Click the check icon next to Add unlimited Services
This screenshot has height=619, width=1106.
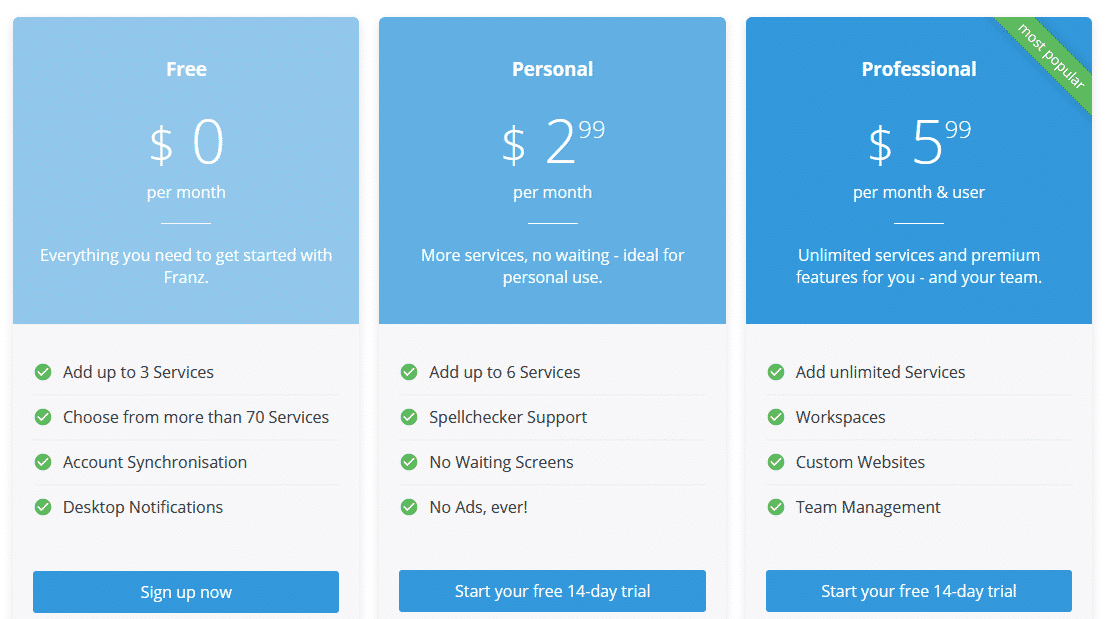pos(776,372)
